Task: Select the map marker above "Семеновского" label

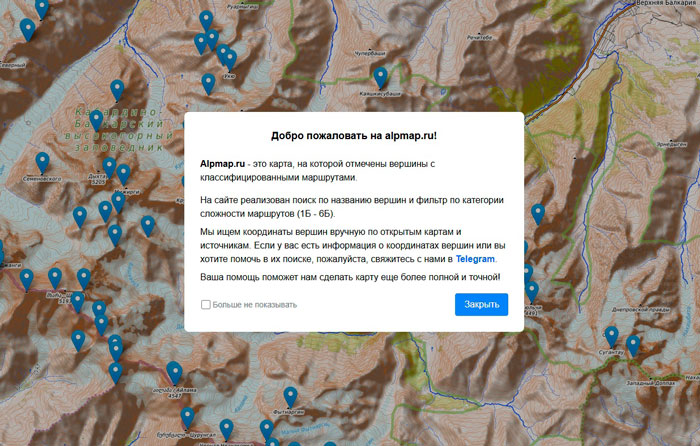Action: [x=42, y=163]
